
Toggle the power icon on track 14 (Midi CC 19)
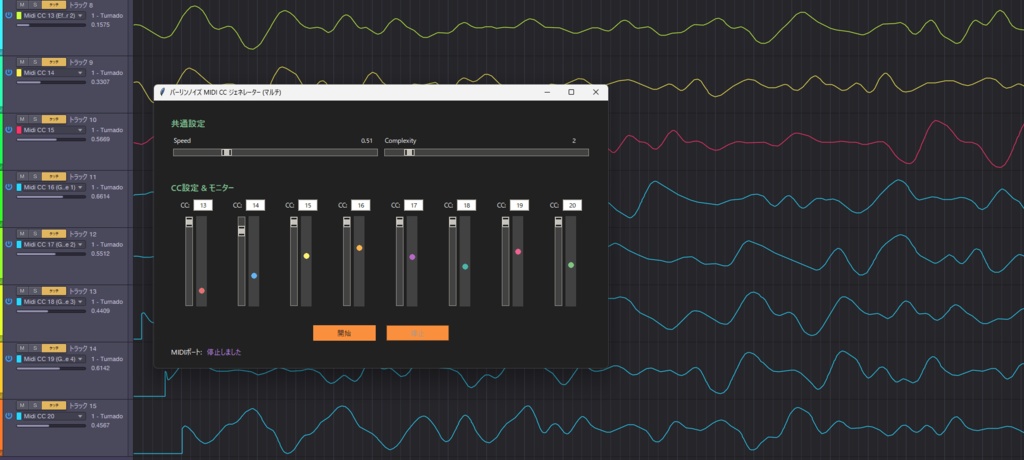(8, 359)
